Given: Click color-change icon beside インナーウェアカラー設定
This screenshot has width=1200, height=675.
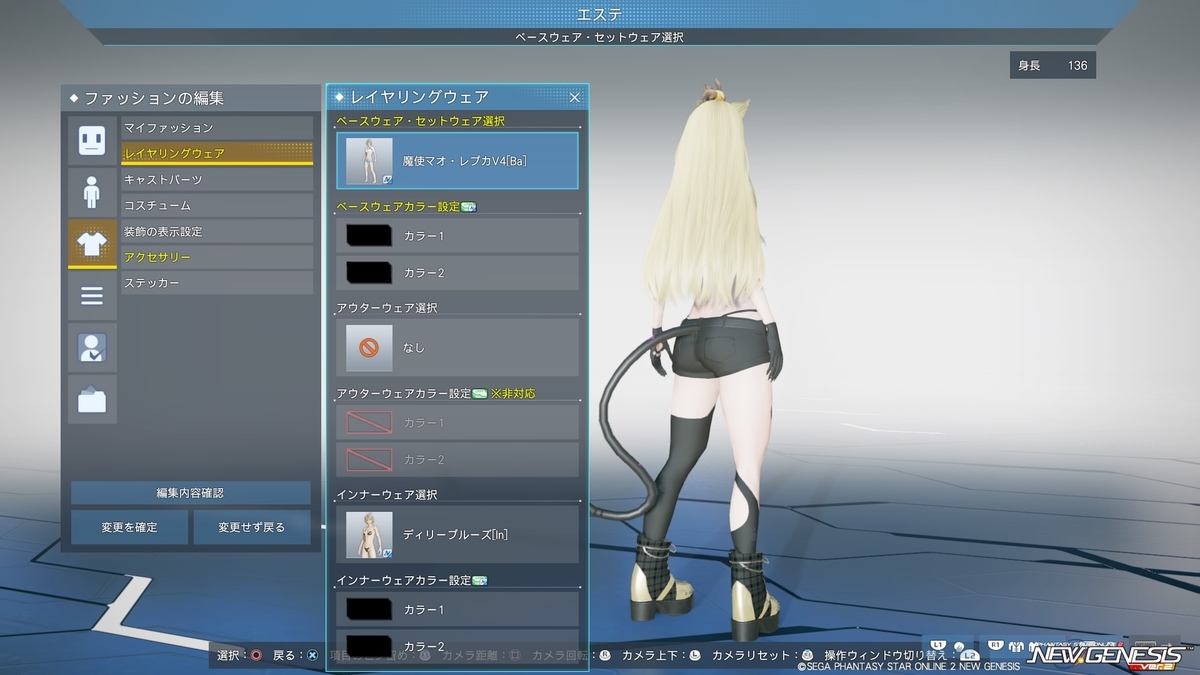Looking at the screenshot, I should pos(480,580).
